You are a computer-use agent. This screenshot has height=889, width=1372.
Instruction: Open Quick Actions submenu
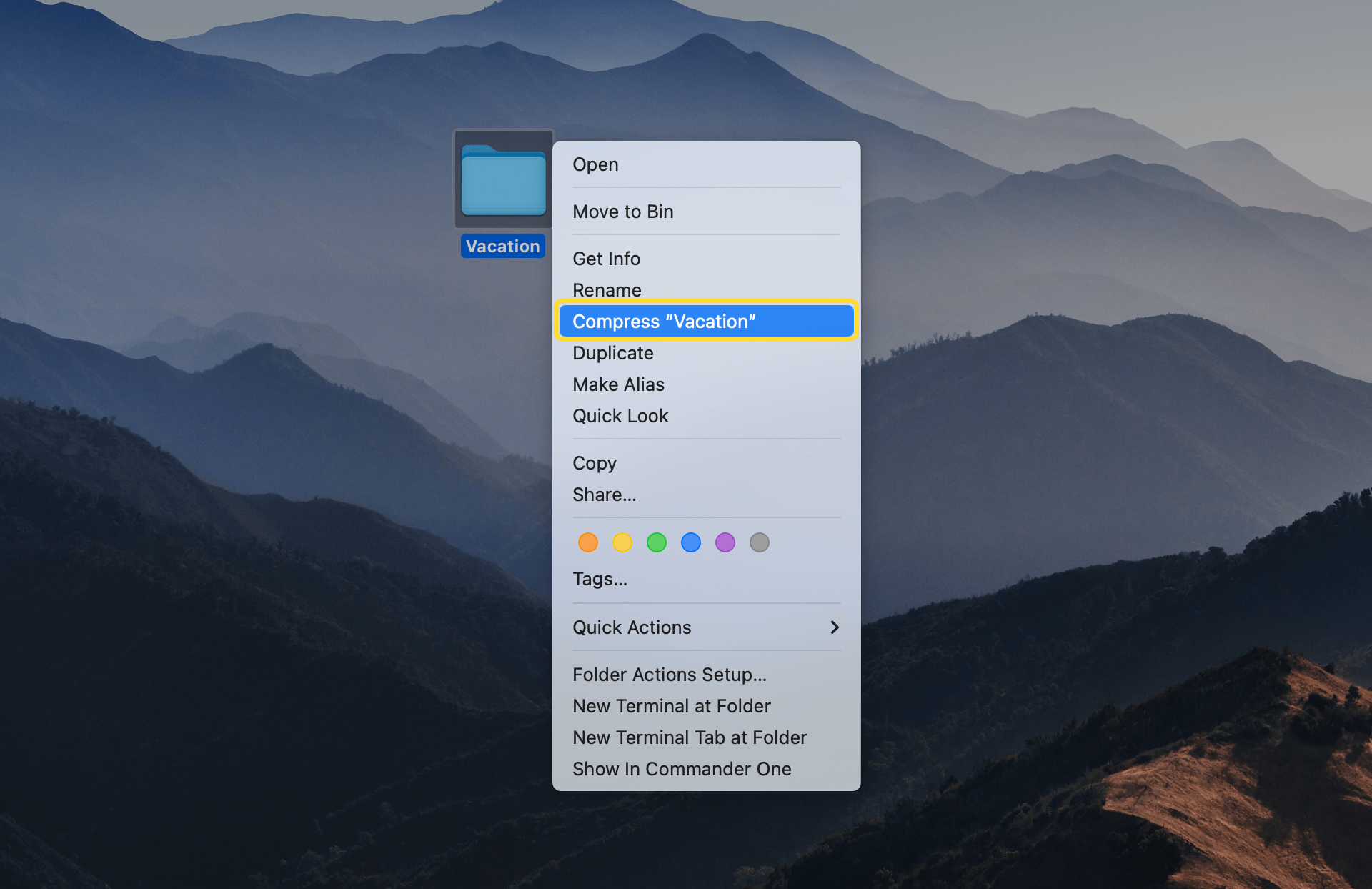pos(707,627)
